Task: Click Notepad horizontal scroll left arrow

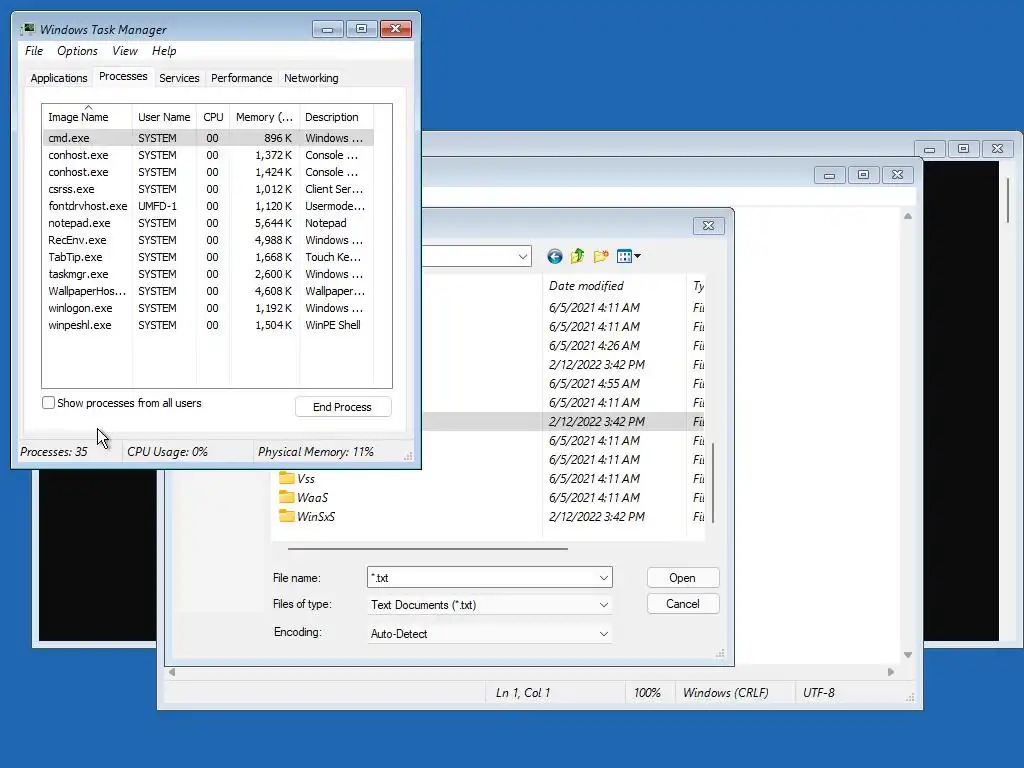Action: pyautogui.click(x=172, y=672)
